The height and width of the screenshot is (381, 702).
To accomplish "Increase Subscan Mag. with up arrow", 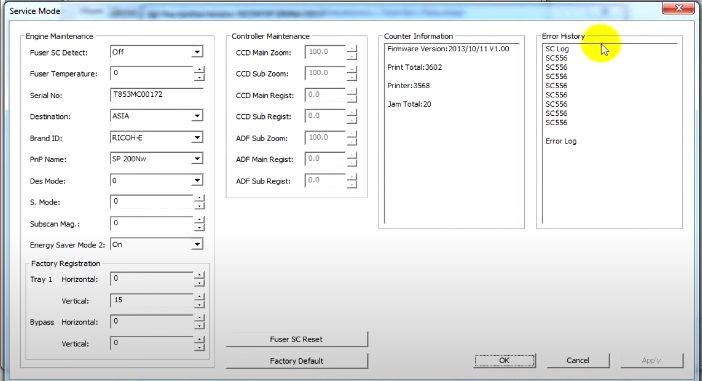I will tap(199, 219).
